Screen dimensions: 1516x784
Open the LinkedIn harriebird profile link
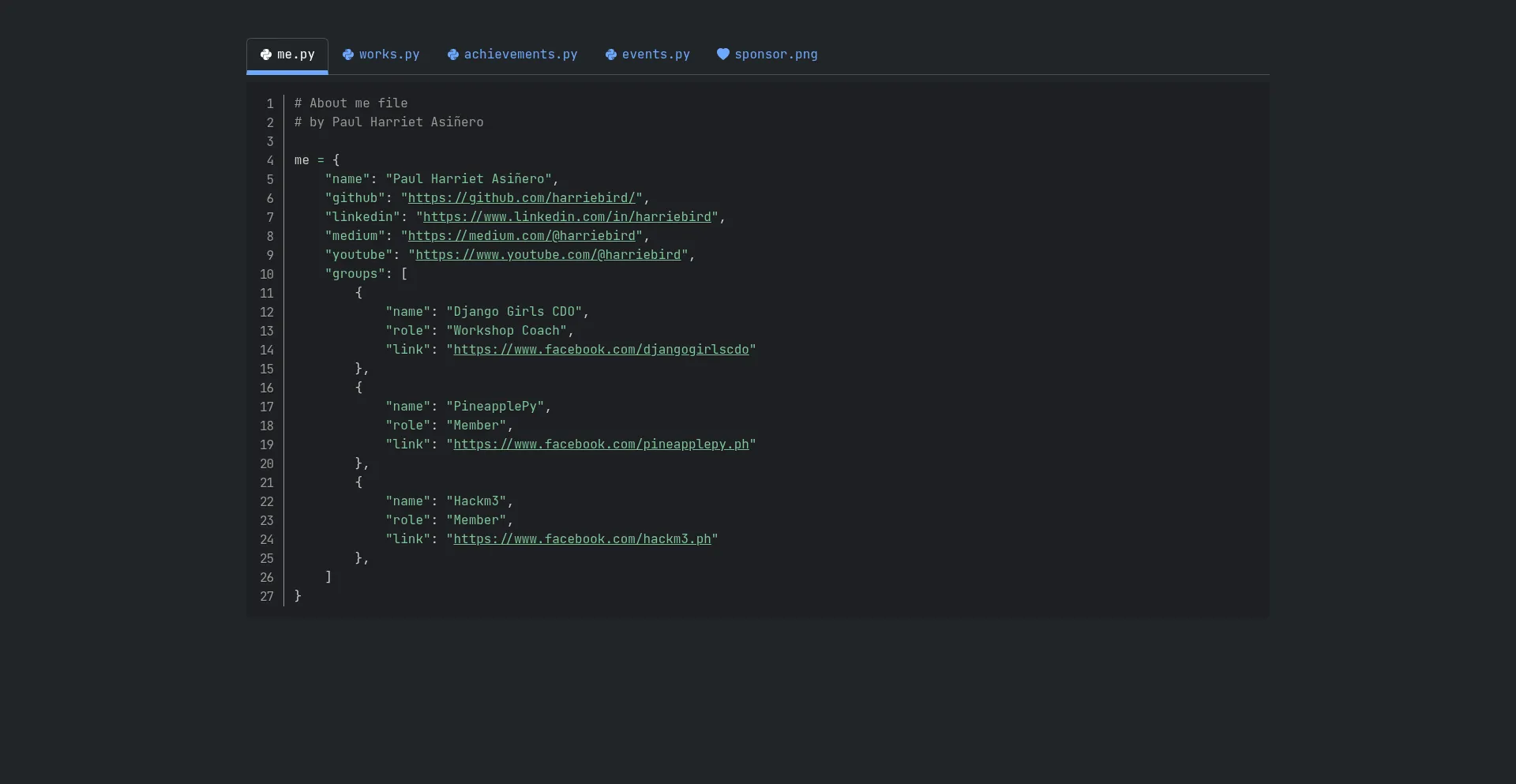[568, 217]
